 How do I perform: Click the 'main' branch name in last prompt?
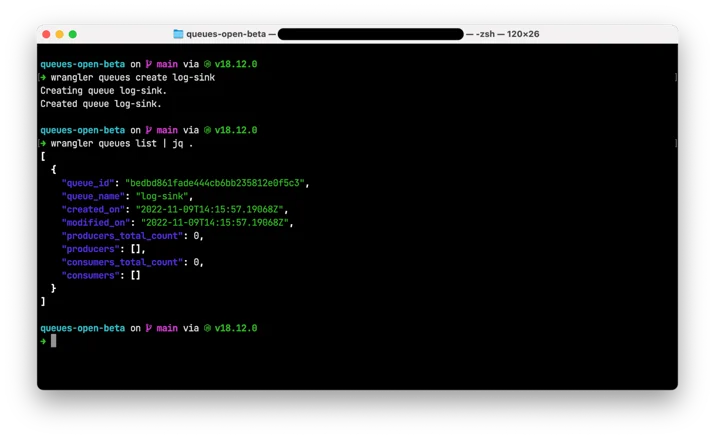(x=167, y=328)
